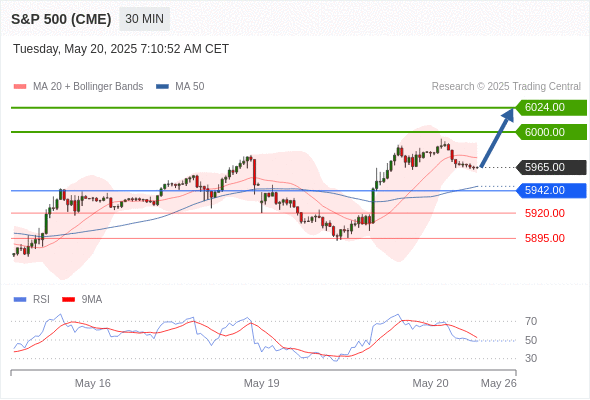Select the MA 20 + Bollinger Bands legend label

tap(88, 87)
